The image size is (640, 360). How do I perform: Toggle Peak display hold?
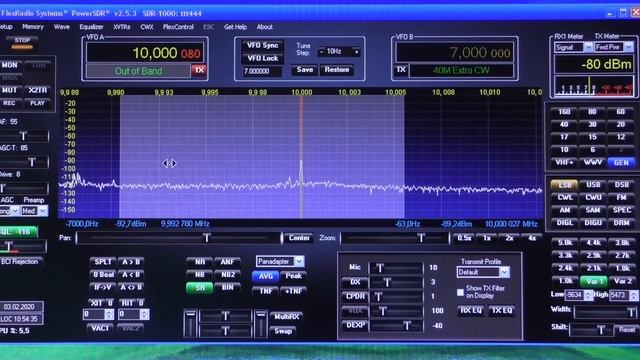coord(293,276)
